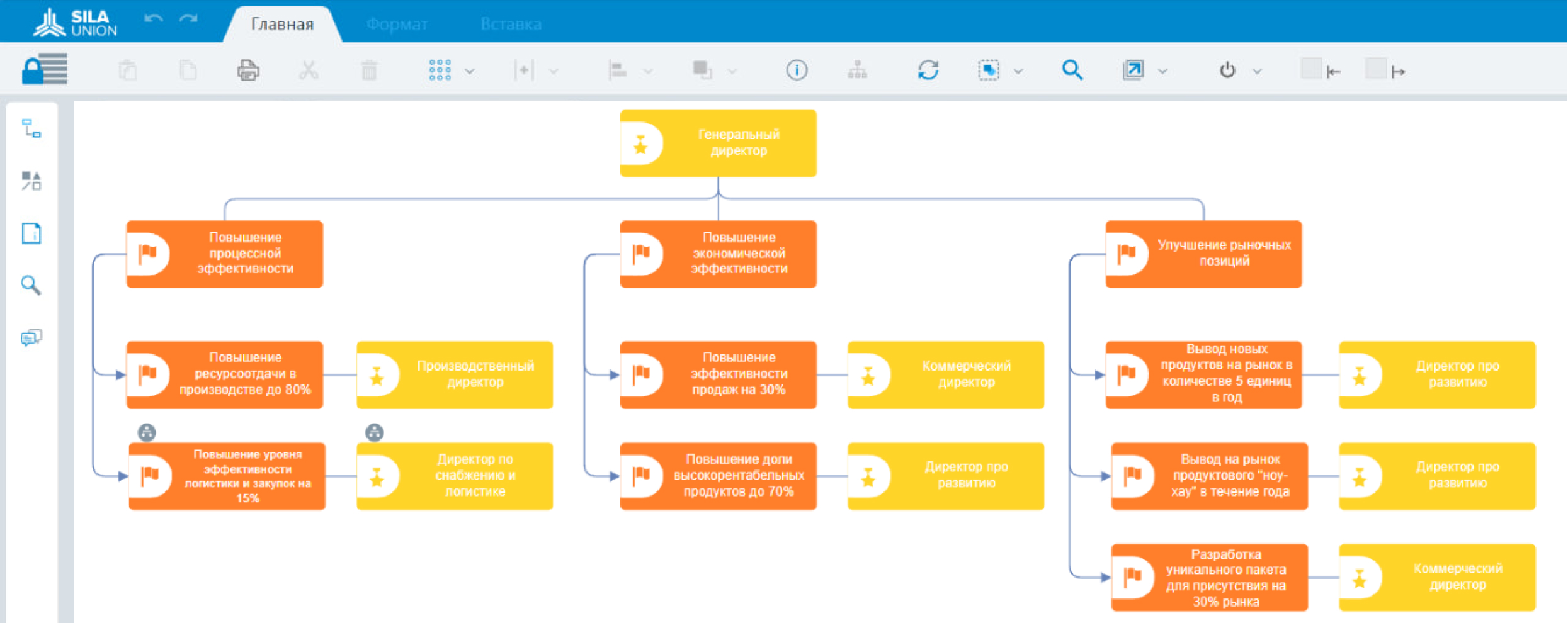Expand the power button dropdown arrow

tap(1257, 71)
